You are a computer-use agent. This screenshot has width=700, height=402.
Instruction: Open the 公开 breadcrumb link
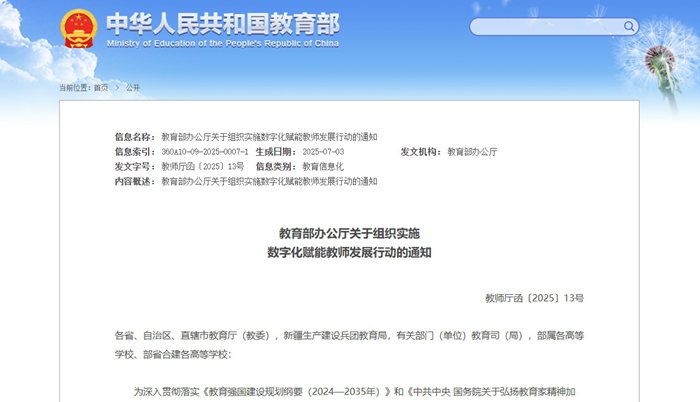[x=132, y=88]
